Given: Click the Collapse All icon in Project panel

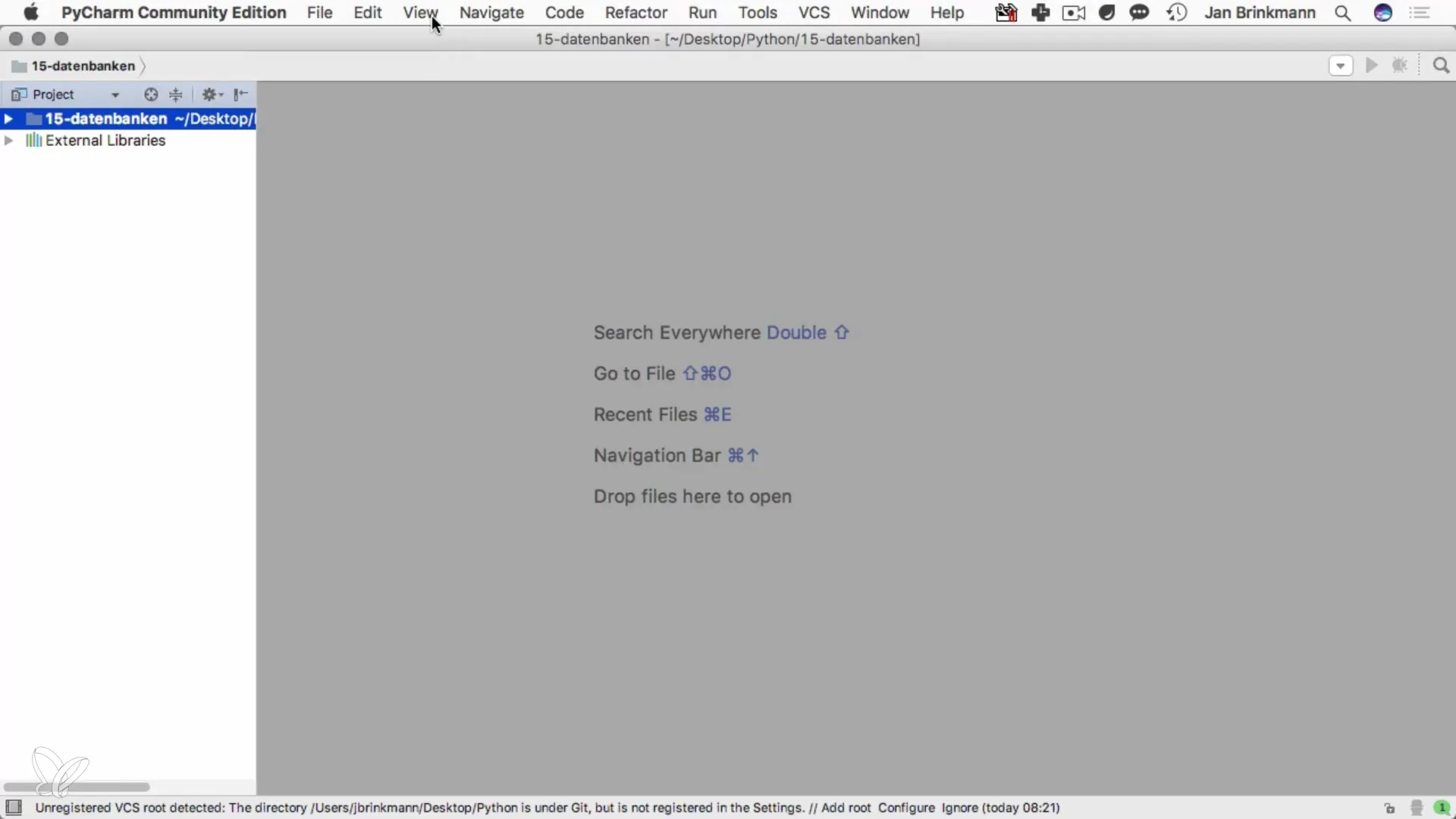Looking at the screenshot, I should pos(176,95).
